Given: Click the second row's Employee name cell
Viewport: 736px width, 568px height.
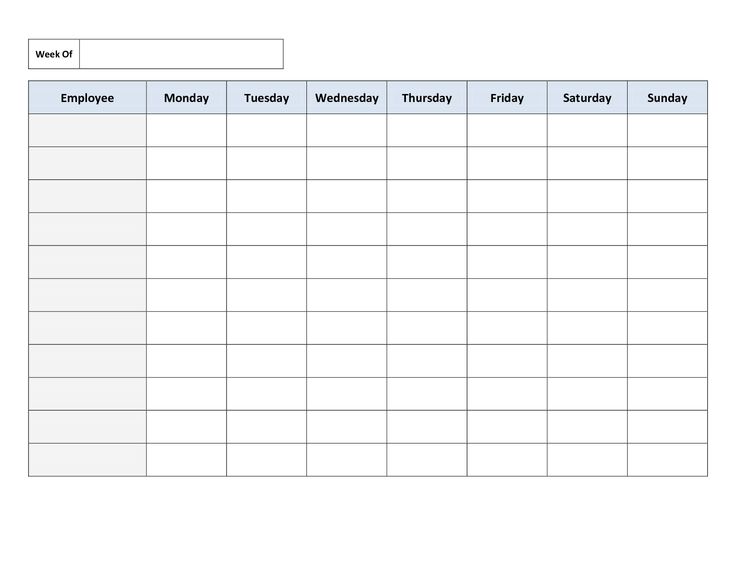Looking at the screenshot, I should (87, 163).
